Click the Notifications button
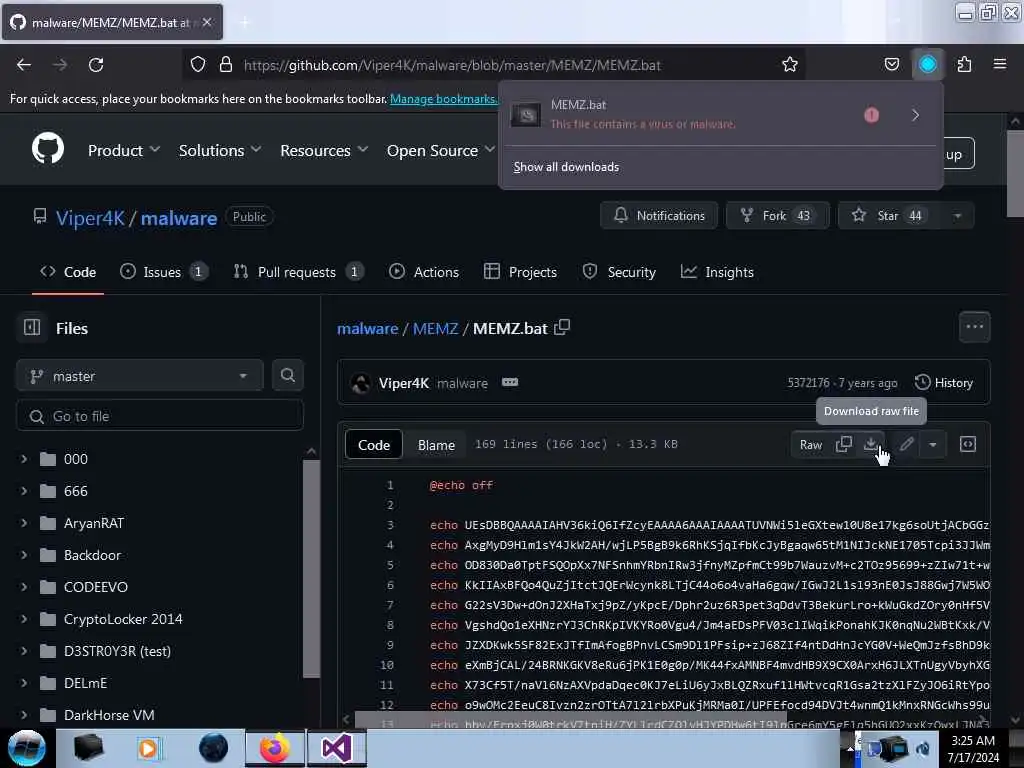This screenshot has width=1024, height=768. coord(659,216)
